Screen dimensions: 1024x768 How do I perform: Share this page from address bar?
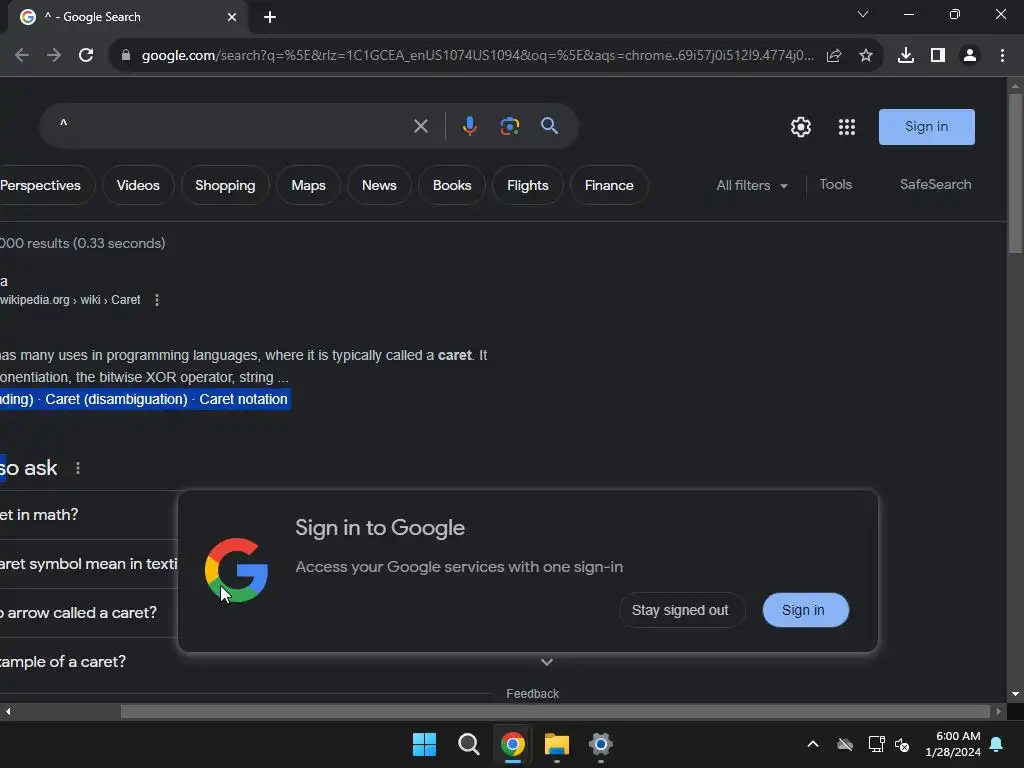(834, 56)
